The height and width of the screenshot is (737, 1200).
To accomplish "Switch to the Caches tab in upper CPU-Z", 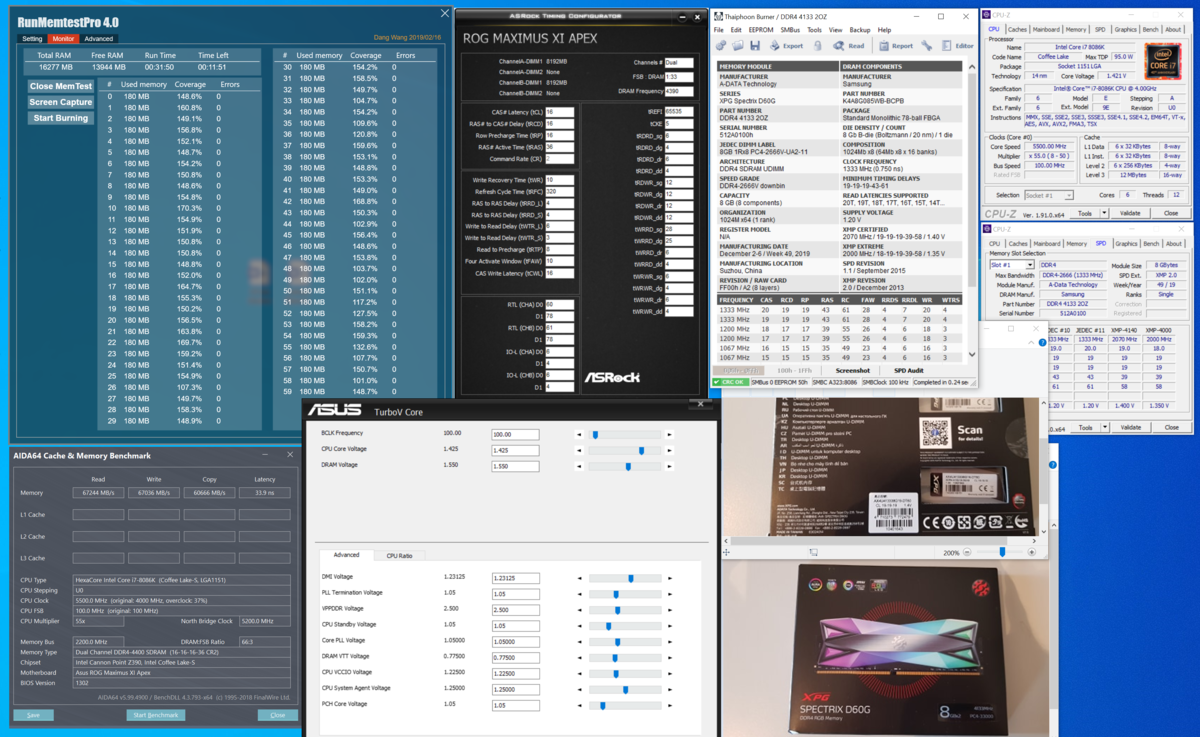I will tap(1018, 29).
